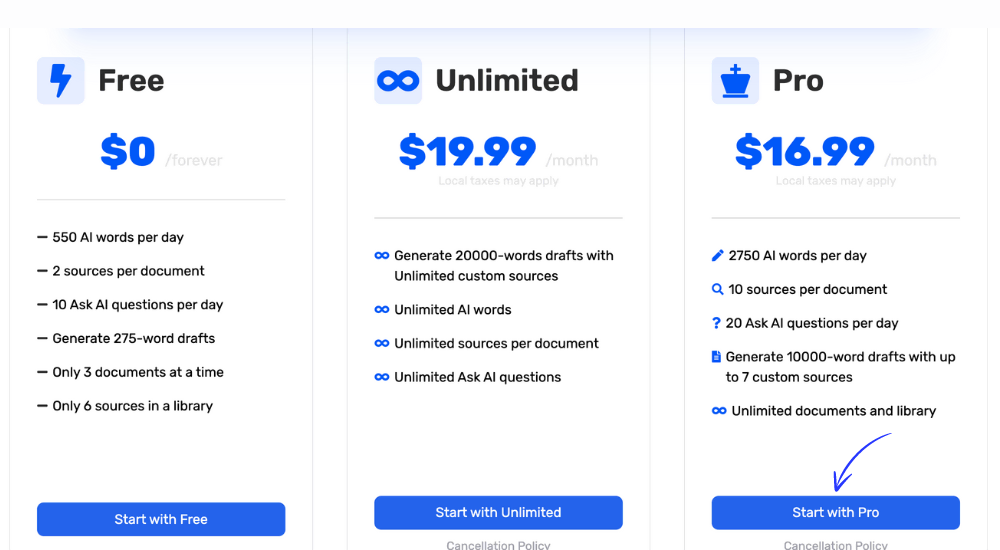The width and height of the screenshot is (1000, 550).
Task: Click the Unlimited plan infinity icon
Action: [398, 80]
